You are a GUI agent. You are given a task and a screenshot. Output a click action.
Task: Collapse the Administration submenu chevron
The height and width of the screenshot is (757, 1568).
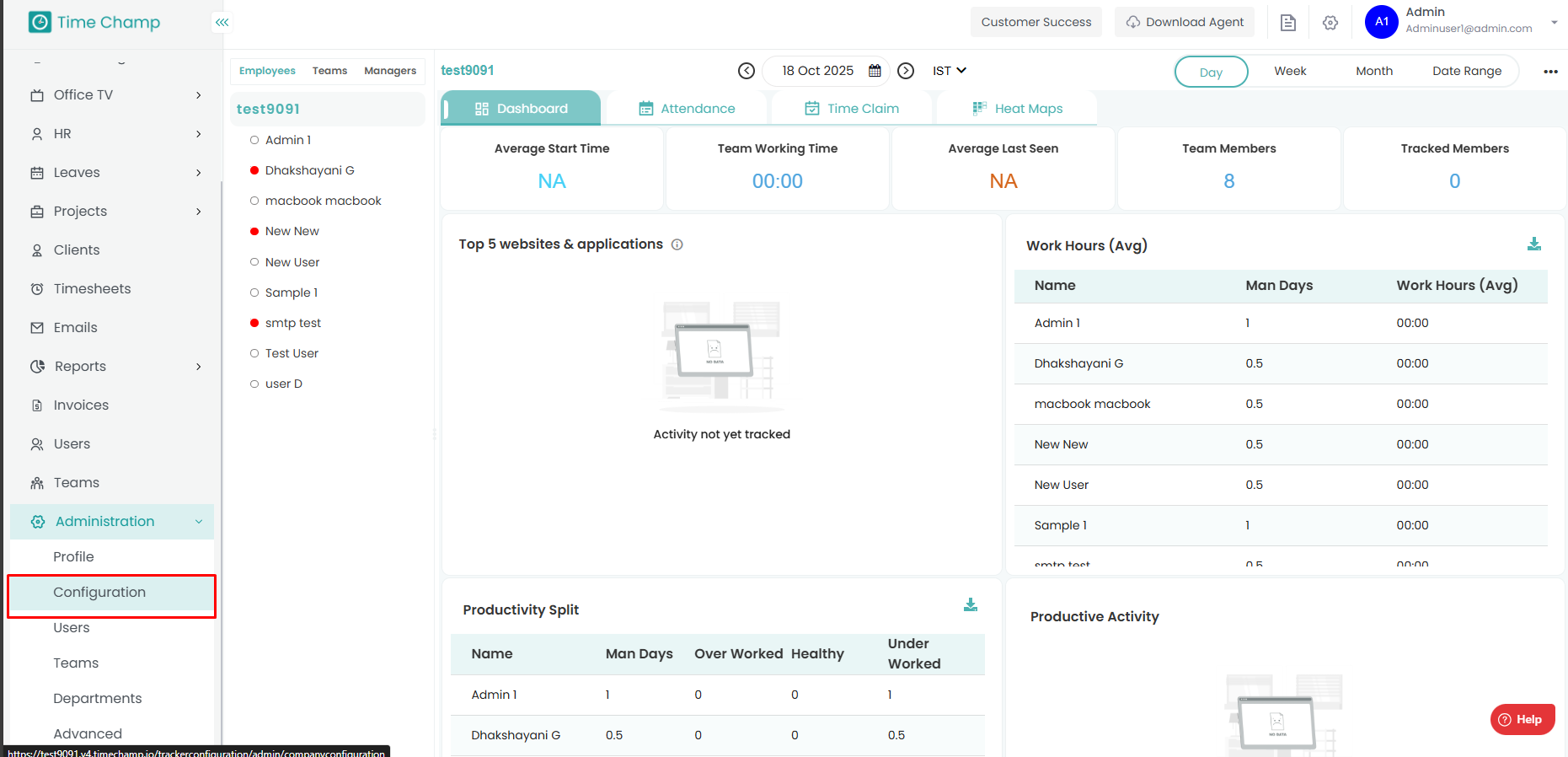pos(199,522)
